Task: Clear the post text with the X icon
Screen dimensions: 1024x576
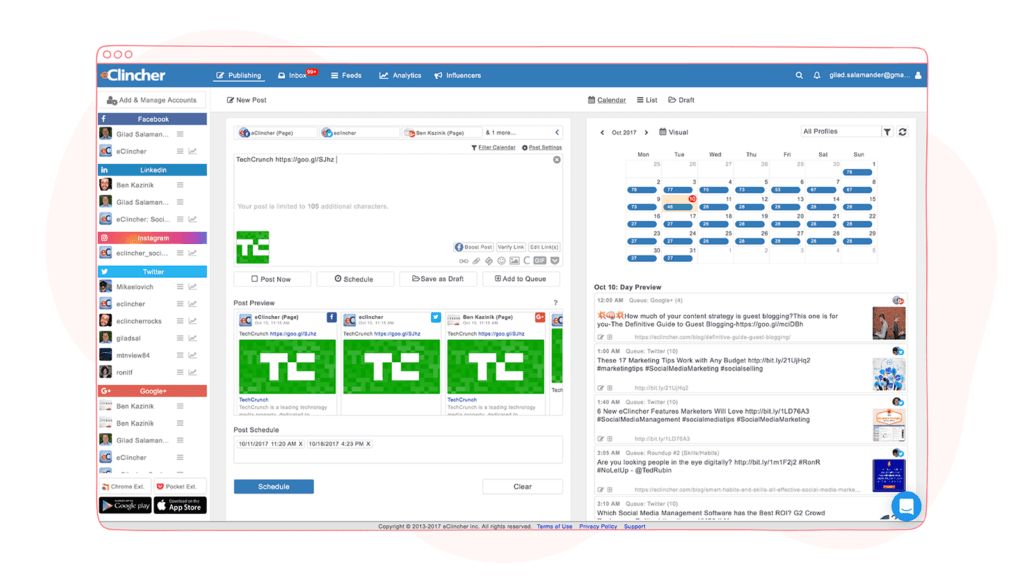Action: (556, 159)
